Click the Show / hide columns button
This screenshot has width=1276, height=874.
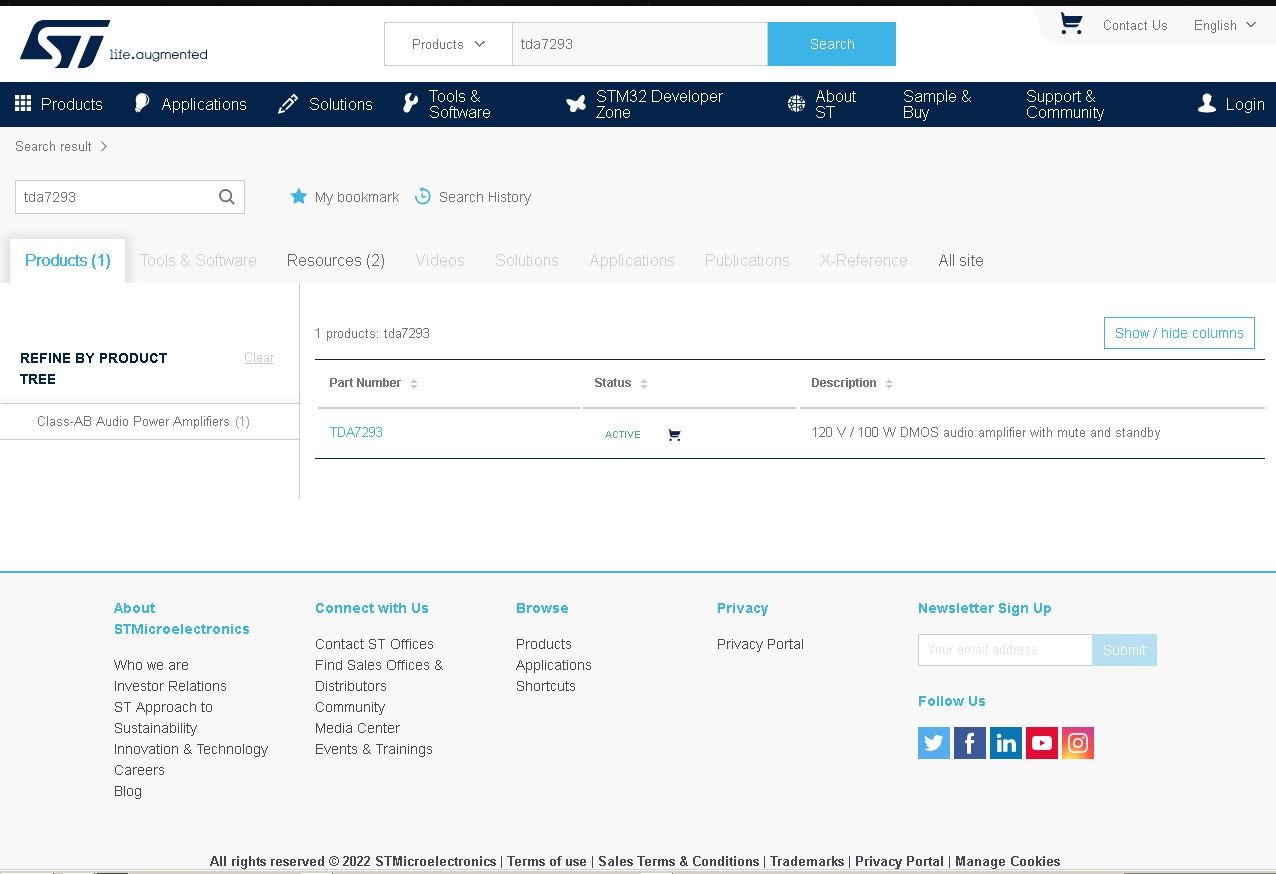[1179, 333]
